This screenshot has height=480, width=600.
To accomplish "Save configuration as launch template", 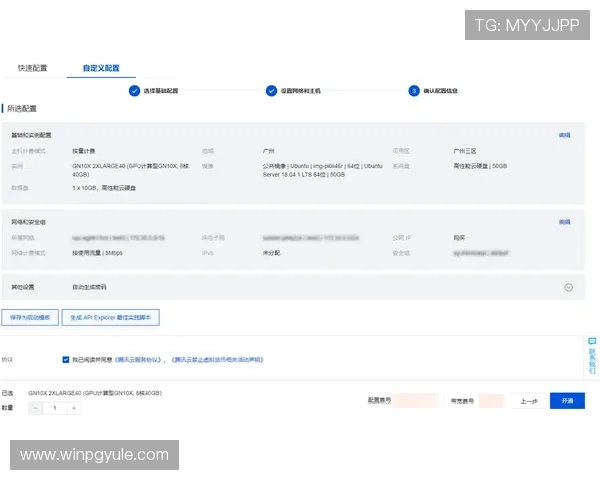I will pyautogui.click(x=30, y=317).
